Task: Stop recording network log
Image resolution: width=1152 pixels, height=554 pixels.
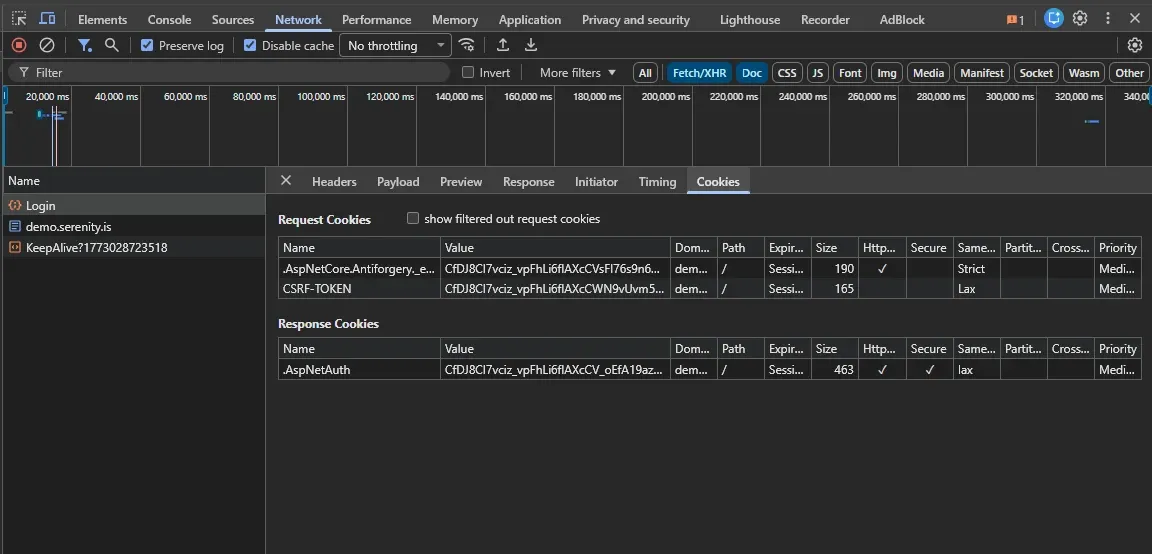Action: click(x=19, y=46)
